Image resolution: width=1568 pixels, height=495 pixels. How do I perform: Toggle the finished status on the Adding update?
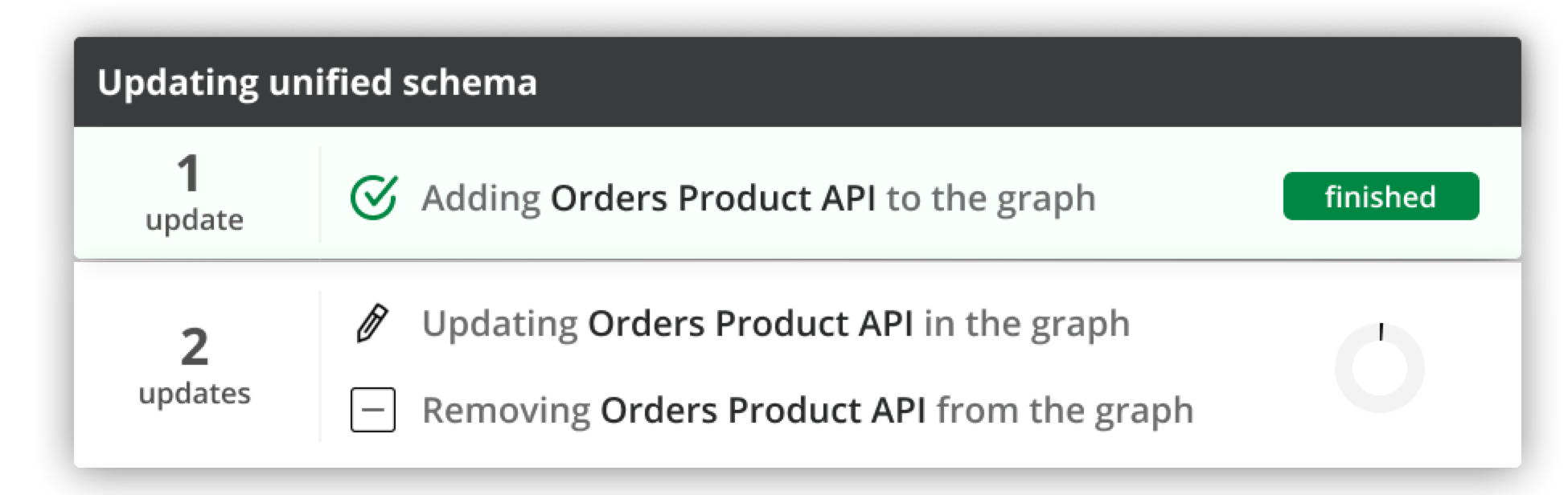1381,196
